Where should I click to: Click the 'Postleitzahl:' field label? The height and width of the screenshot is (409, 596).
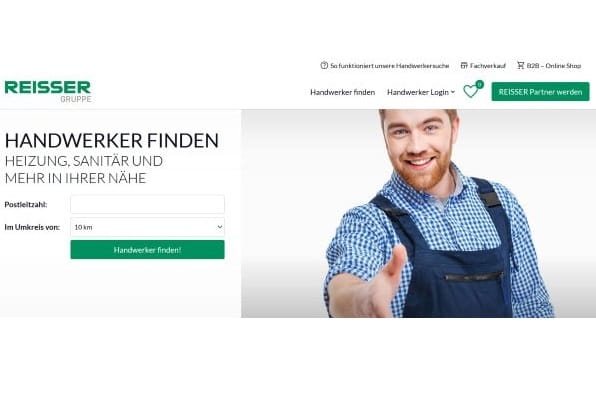pos(26,204)
